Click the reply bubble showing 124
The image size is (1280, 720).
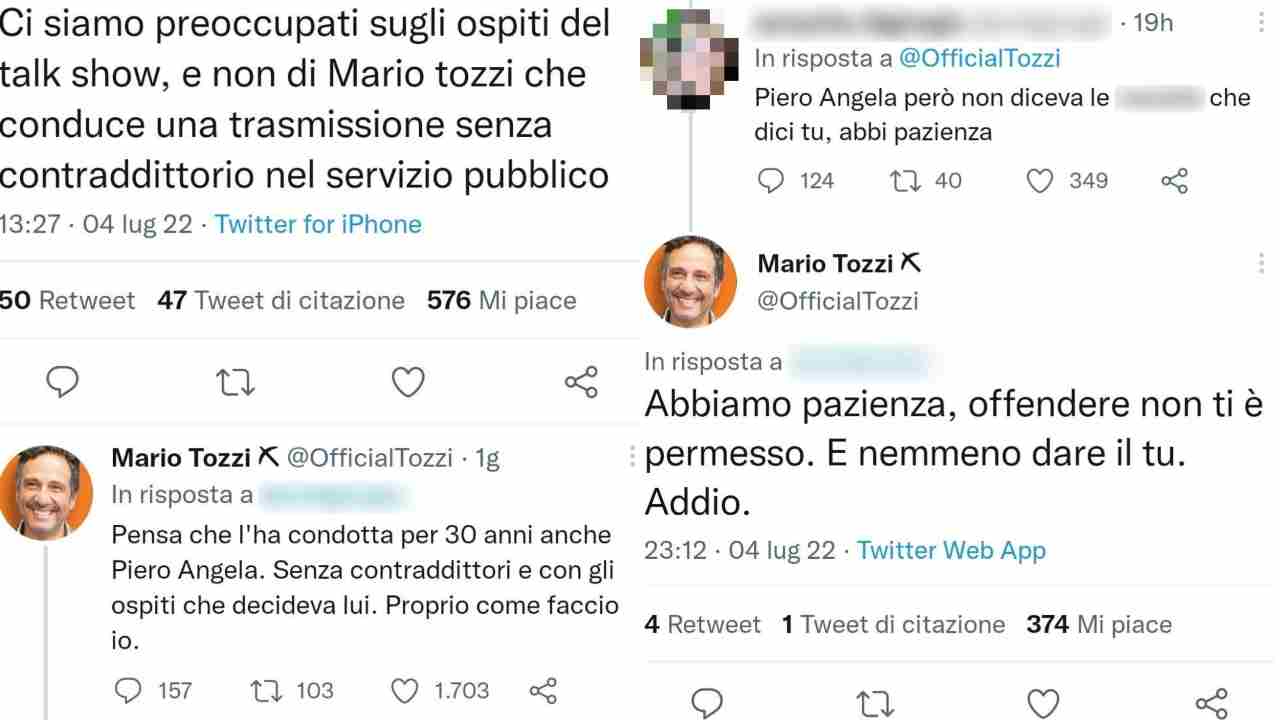(770, 180)
